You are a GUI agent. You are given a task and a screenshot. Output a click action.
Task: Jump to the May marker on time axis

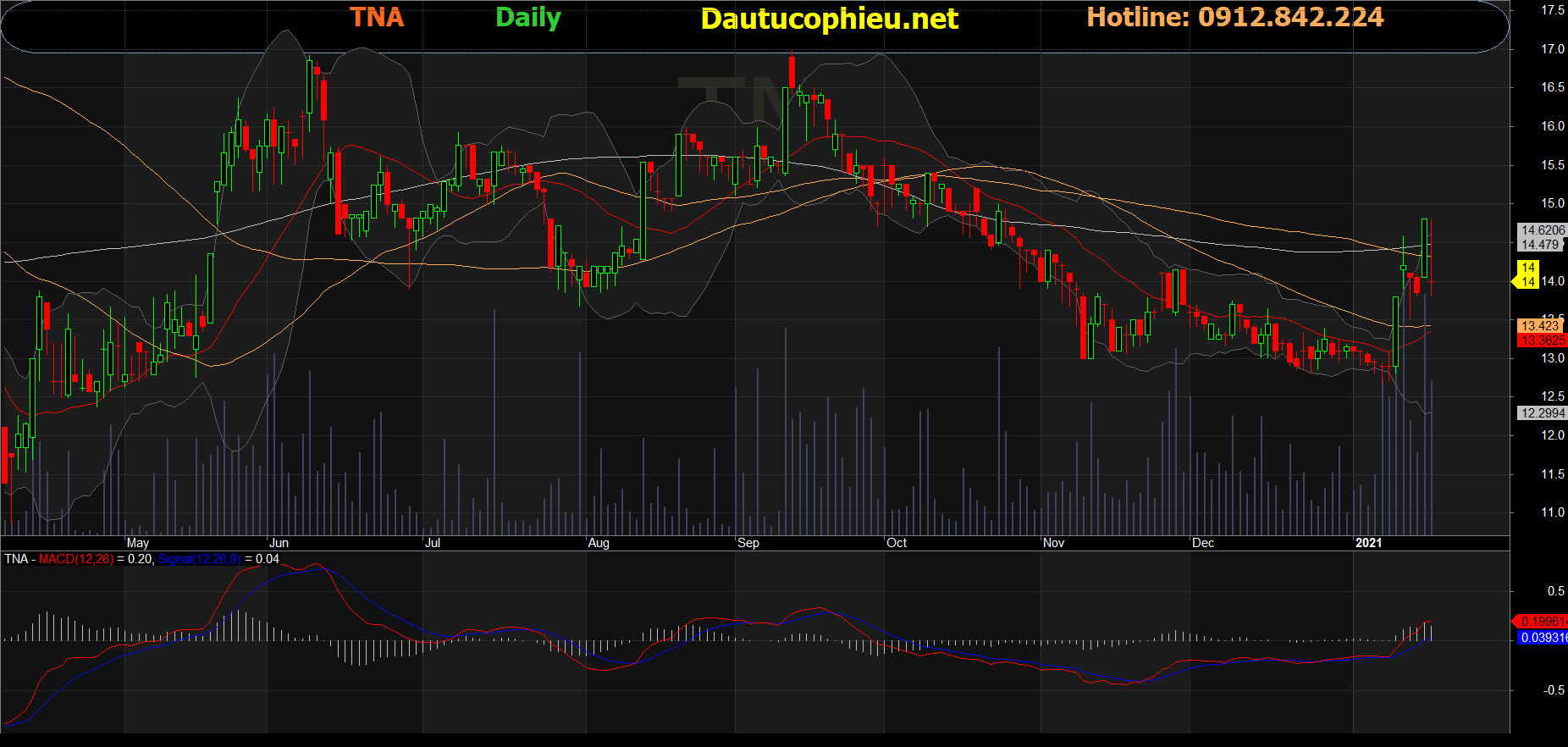(x=138, y=543)
